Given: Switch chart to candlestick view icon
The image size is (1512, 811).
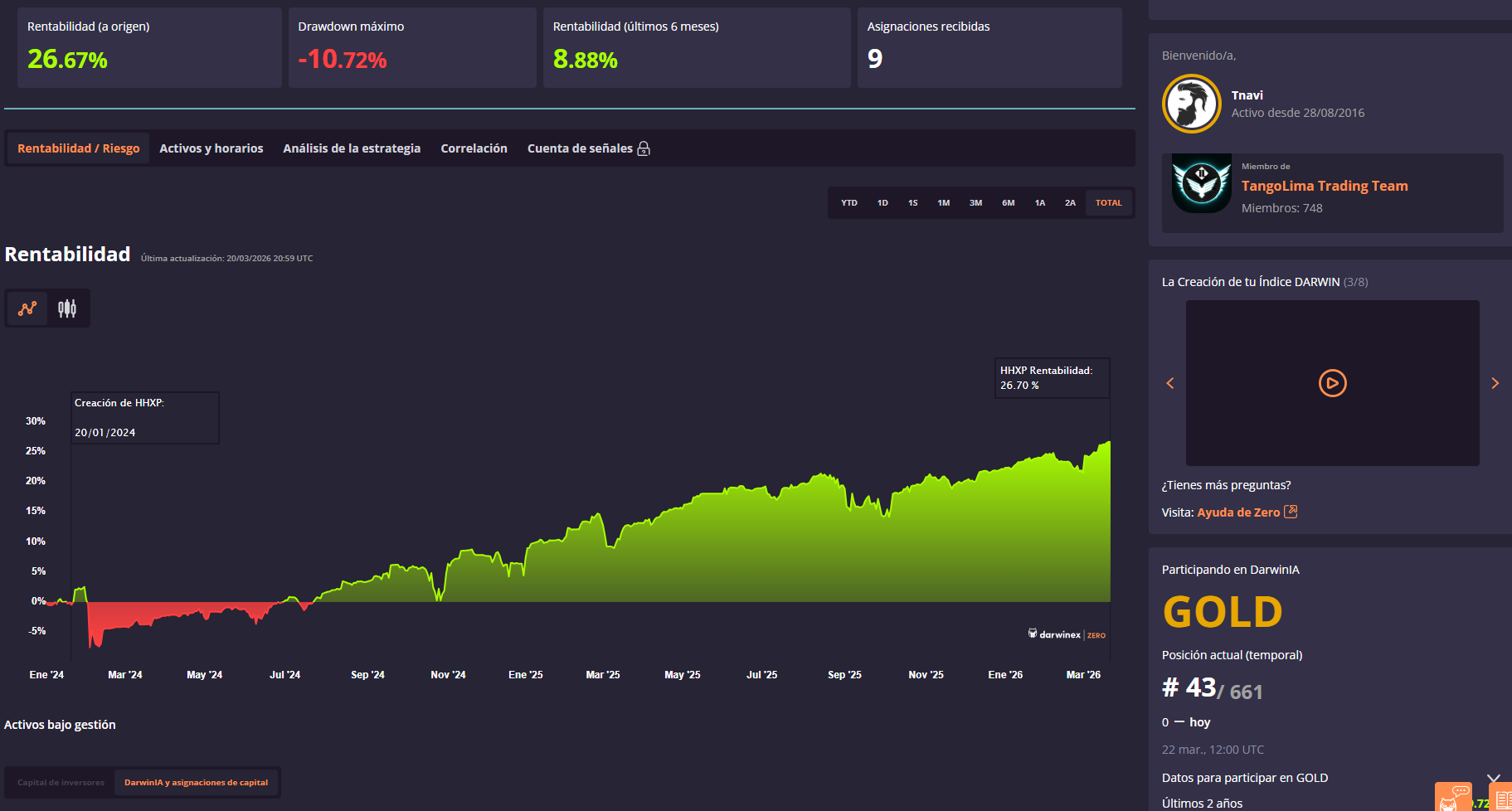Looking at the screenshot, I should click(67, 308).
